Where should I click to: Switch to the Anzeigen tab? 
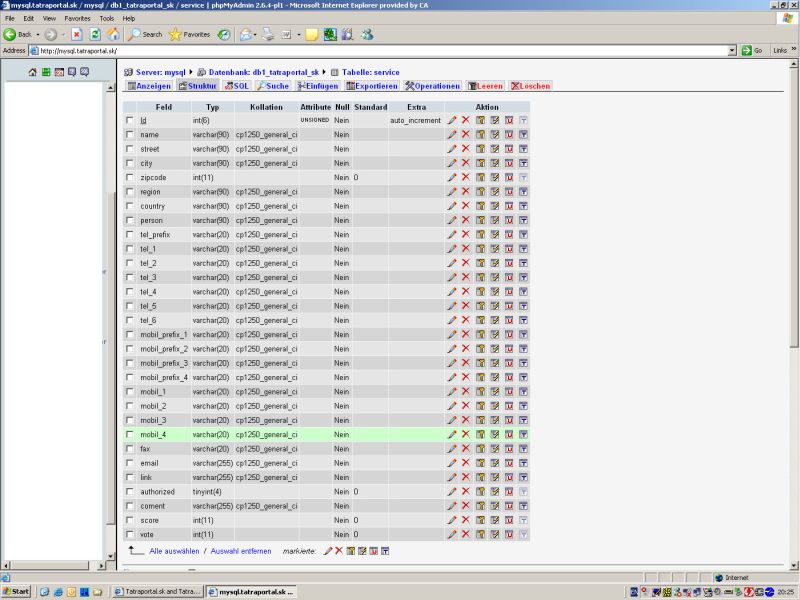(x=149, y=86)
